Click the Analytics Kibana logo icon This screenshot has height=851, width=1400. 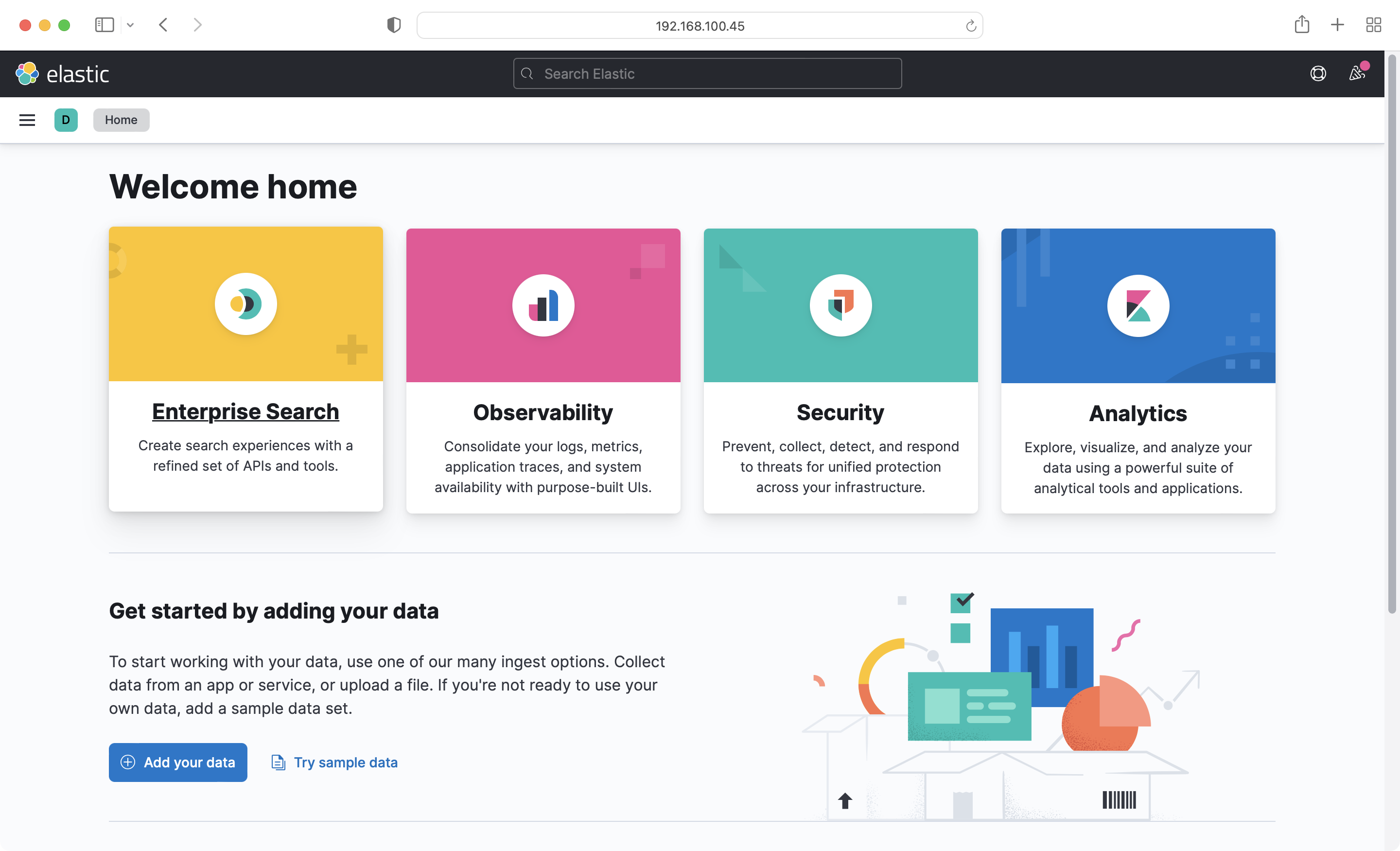point(1137,305)
